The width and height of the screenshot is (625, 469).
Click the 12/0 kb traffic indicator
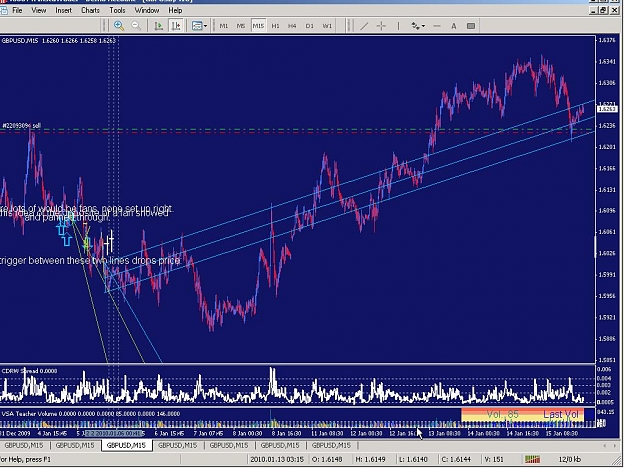click(570, 459)
